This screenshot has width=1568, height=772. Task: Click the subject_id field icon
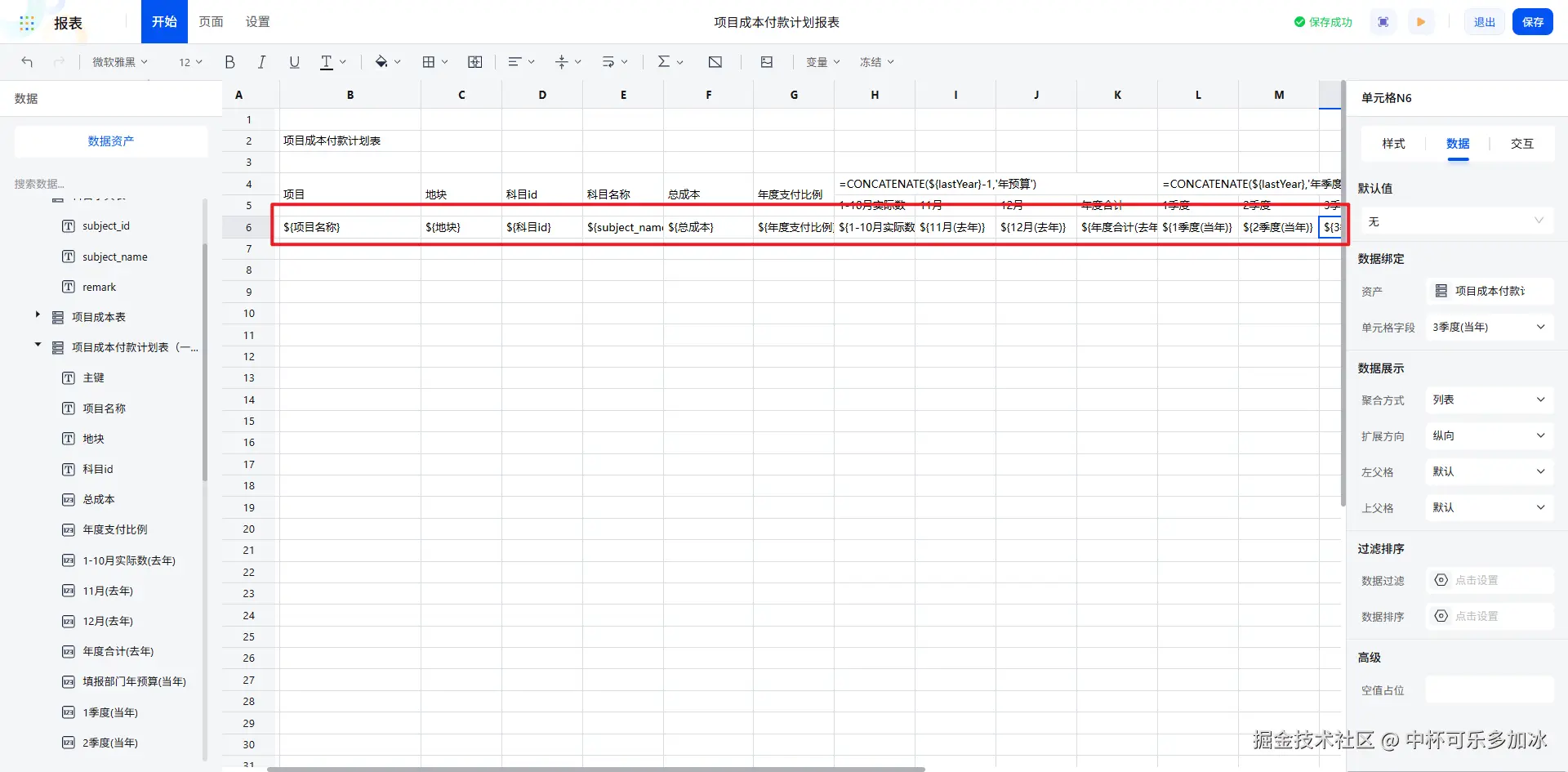pos(69,226)
